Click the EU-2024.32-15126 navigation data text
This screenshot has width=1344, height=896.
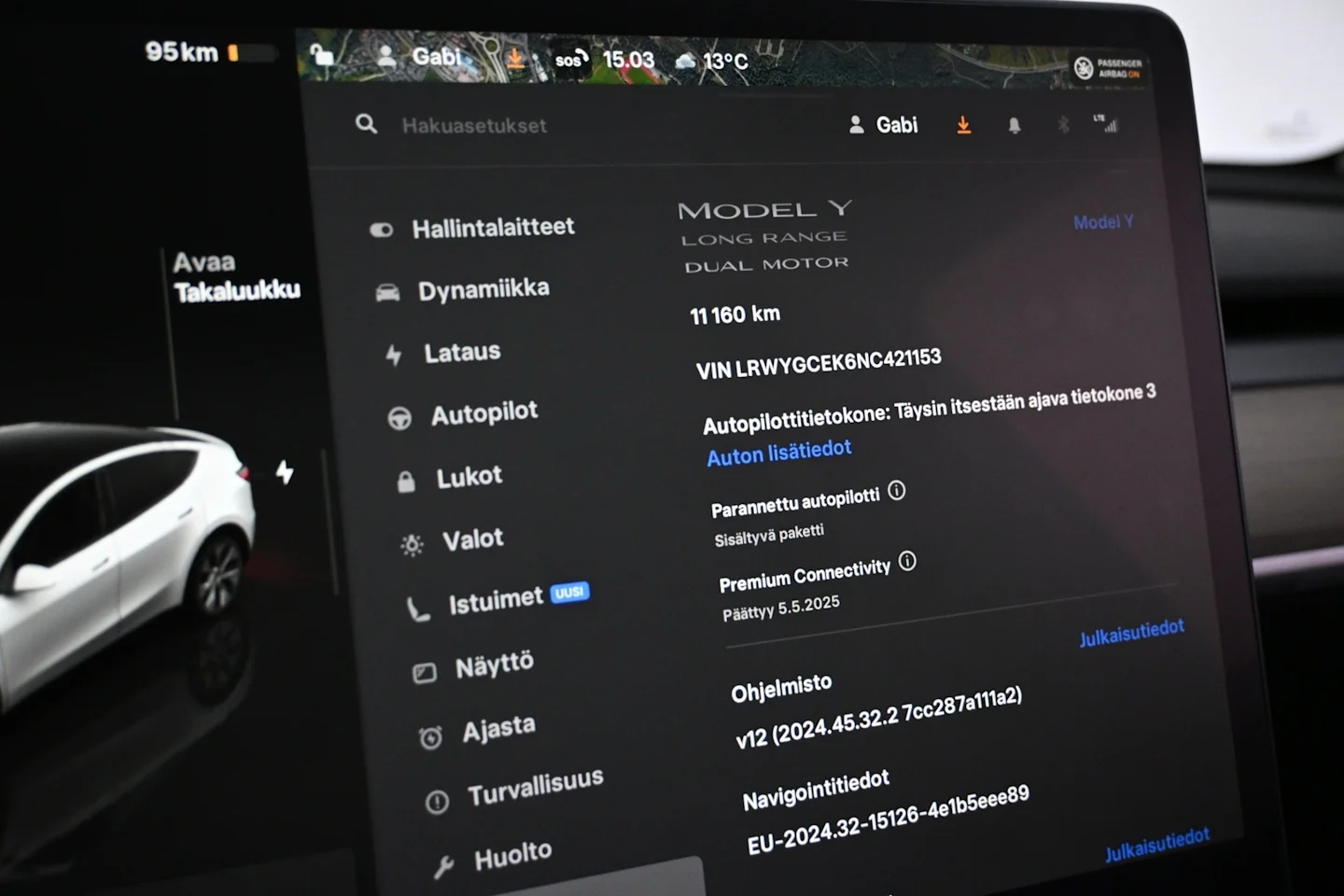[x=888, y=819]
